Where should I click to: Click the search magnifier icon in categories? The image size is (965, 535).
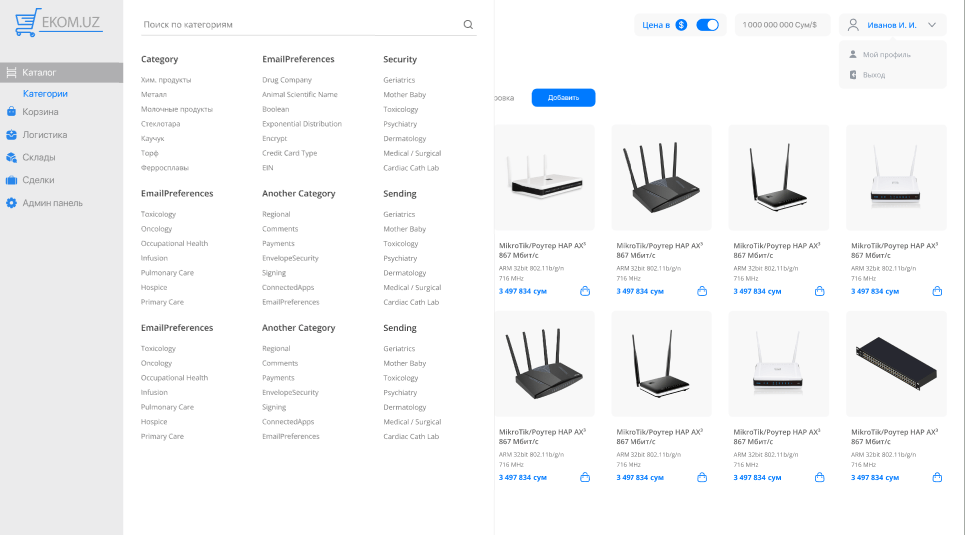[x=468, y=25]
